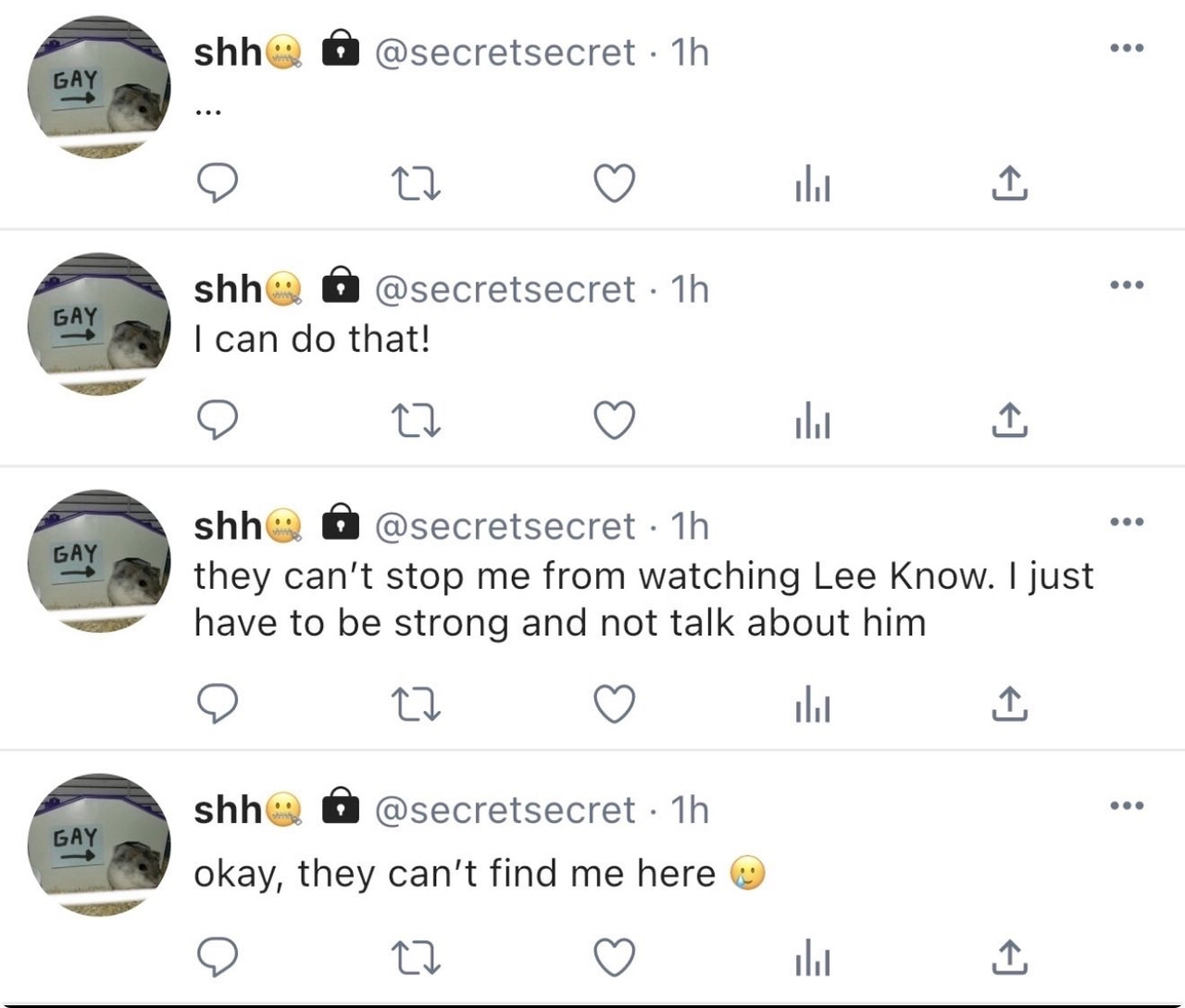
Task: Open the Lee Know tweet text to view the thread
Action: point(643,600)
